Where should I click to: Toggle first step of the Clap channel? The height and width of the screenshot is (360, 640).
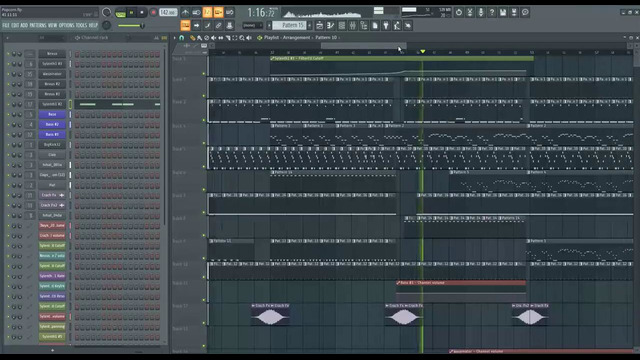pos(77,155)
